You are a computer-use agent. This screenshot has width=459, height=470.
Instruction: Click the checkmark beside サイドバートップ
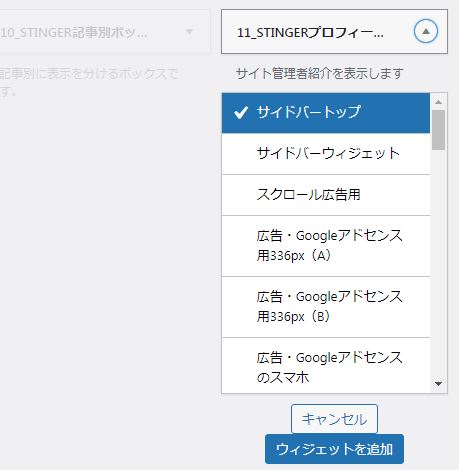241,113
